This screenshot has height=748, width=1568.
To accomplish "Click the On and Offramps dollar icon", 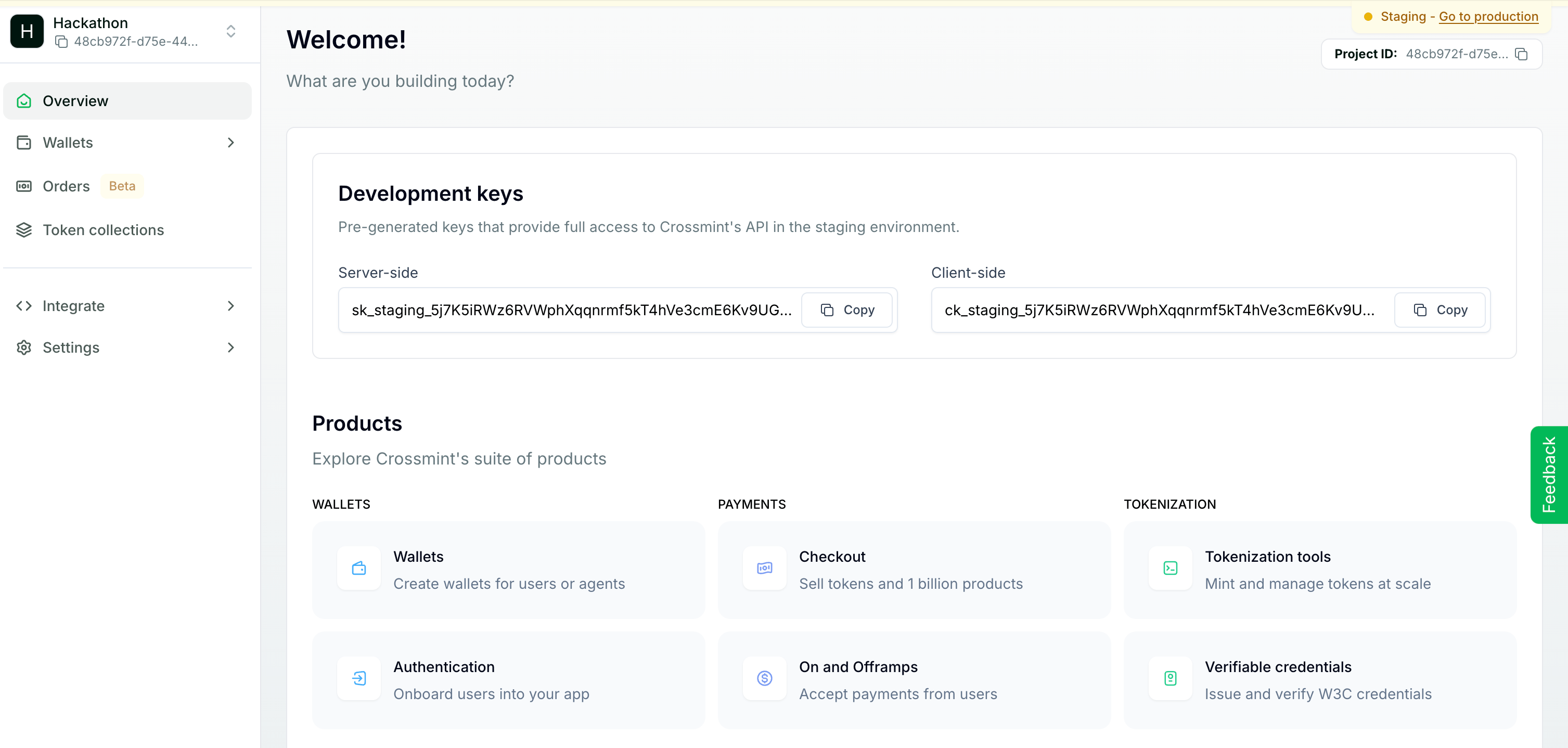I will [765, 679].
